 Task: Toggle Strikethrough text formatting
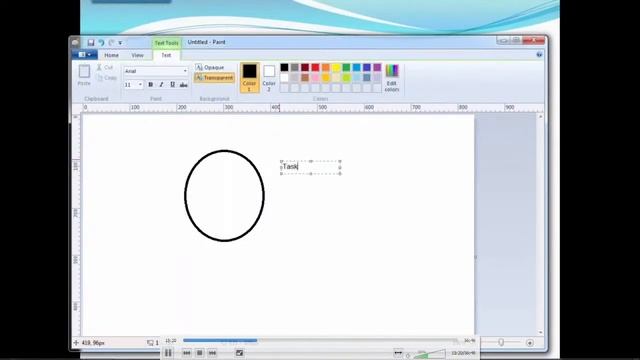pos(184,84)
